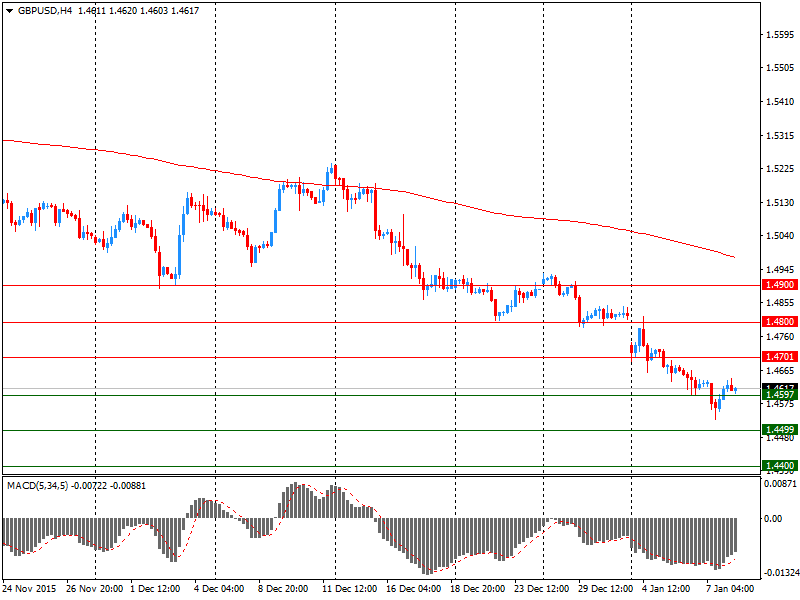Click the 1.4597 green price level label
The width and height of the screenshot is (800, 600).
pos(780,395)
